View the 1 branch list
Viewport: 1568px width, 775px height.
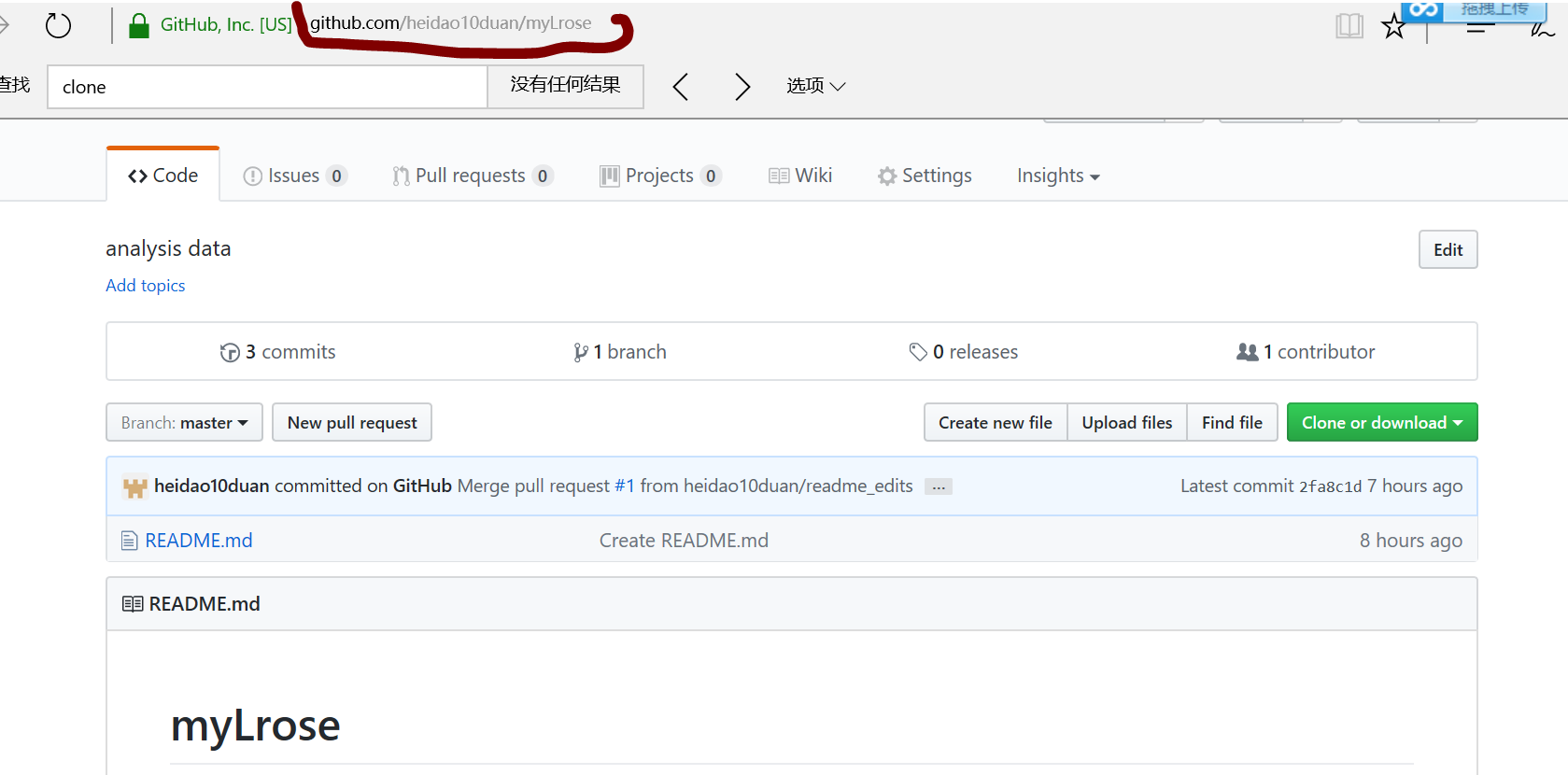[620, 352]
